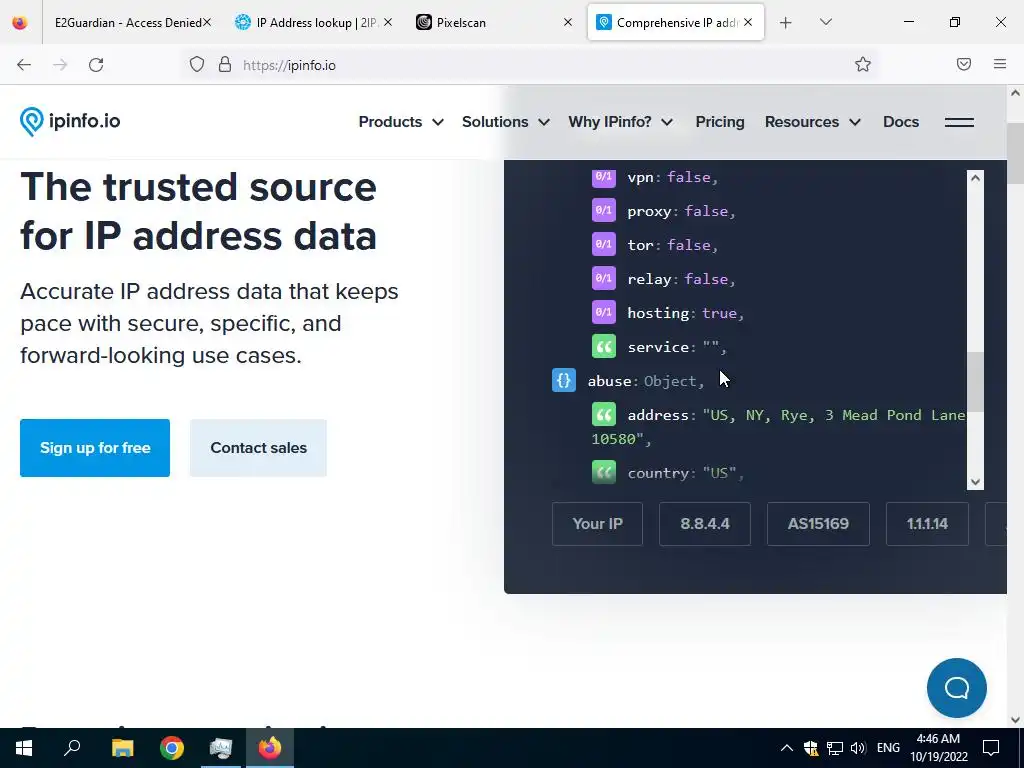Select the 8.8.4.4 sample button

(x=705, y=524)
